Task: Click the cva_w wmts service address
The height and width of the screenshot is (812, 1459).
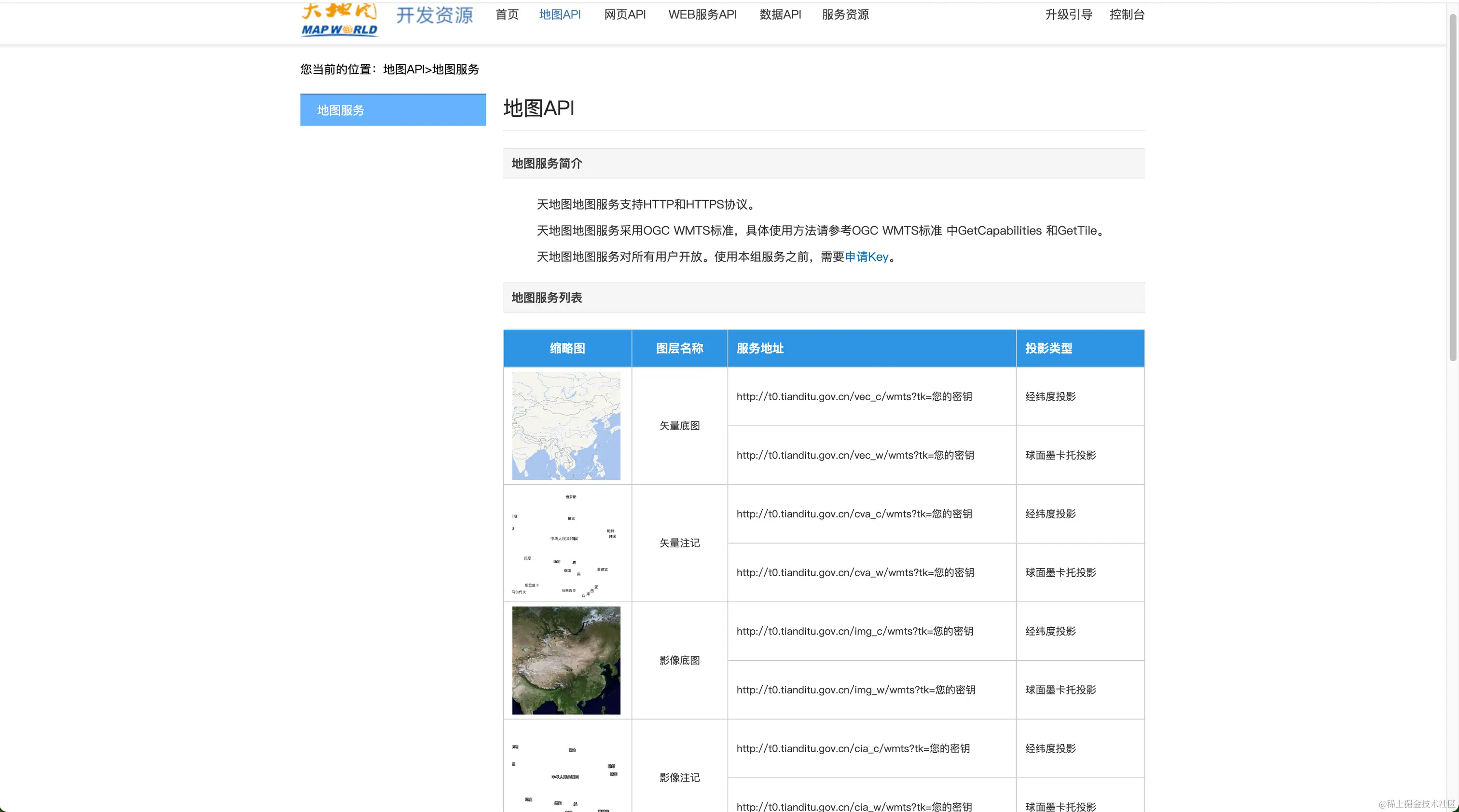Action: click(854, 573)
